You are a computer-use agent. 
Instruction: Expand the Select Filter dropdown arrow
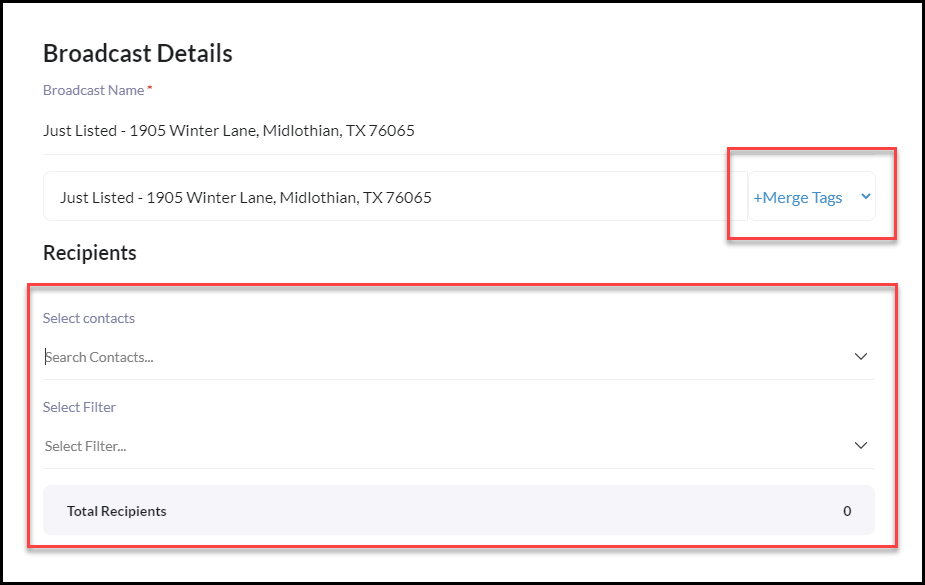tap(861, 445)
